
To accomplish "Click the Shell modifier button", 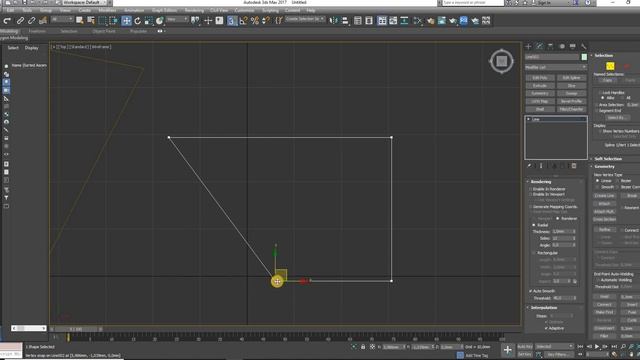I will pos(540,109).
